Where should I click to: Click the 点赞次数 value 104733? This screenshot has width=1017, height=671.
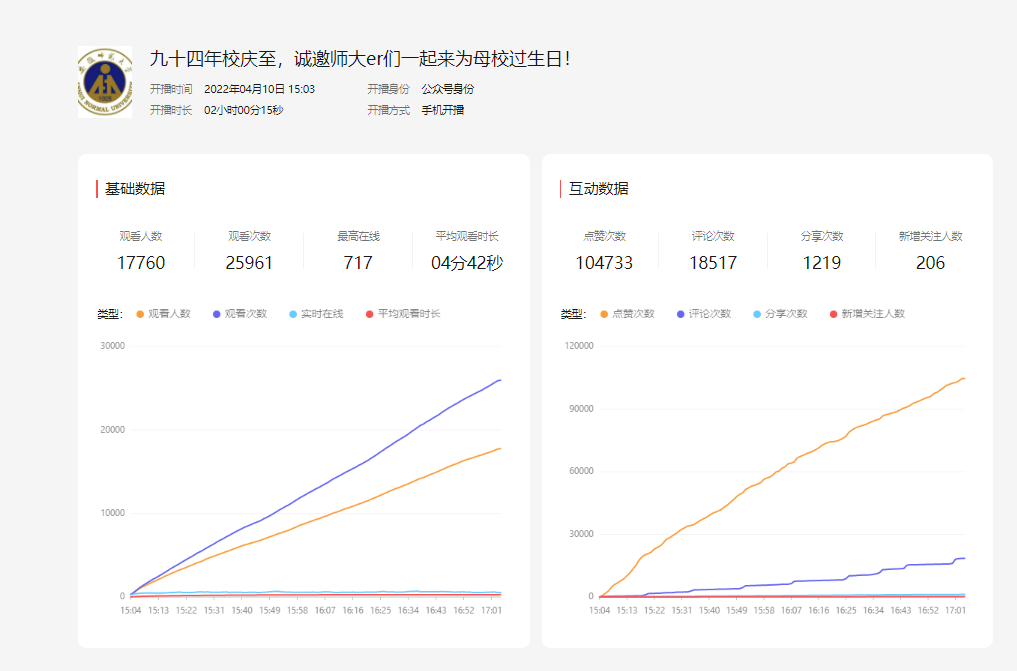604,263
